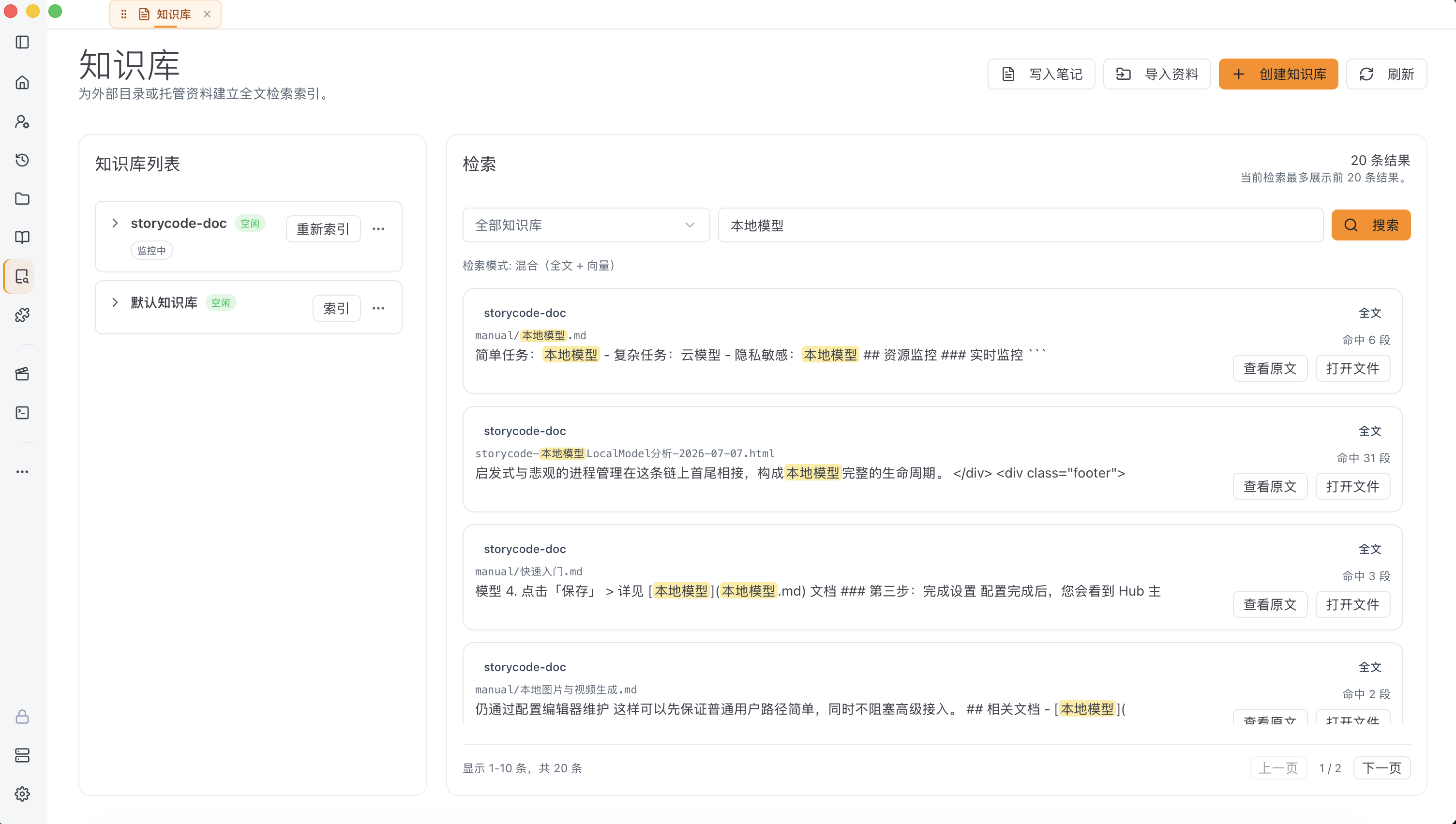Click the 创建知识库 button

point(1278,74)
